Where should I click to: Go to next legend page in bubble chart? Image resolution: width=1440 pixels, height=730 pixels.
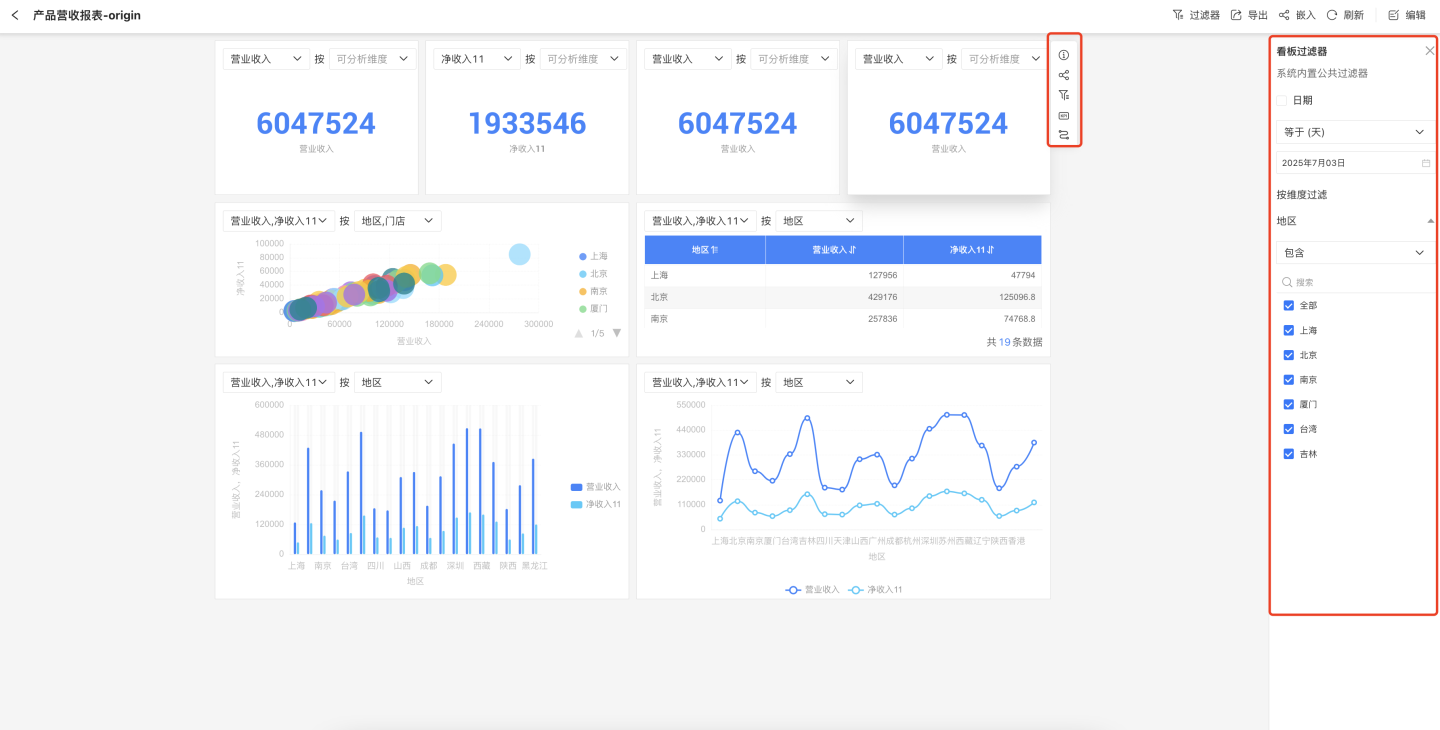tap(617, 333)
